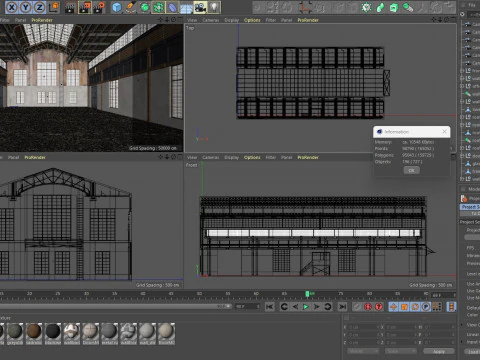Open ProRender menu in Front viewport
This screenshot has width=480, height=360.
(x=308, y=157)
